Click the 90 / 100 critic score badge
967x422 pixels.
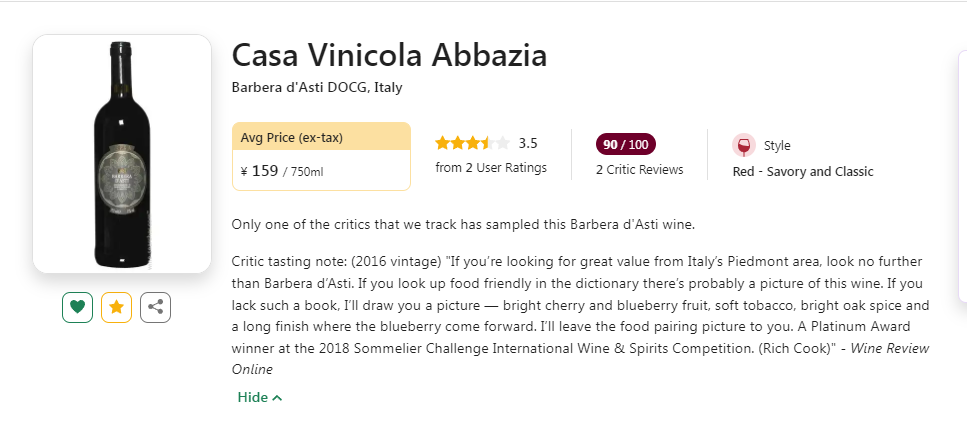coord(625,144)
